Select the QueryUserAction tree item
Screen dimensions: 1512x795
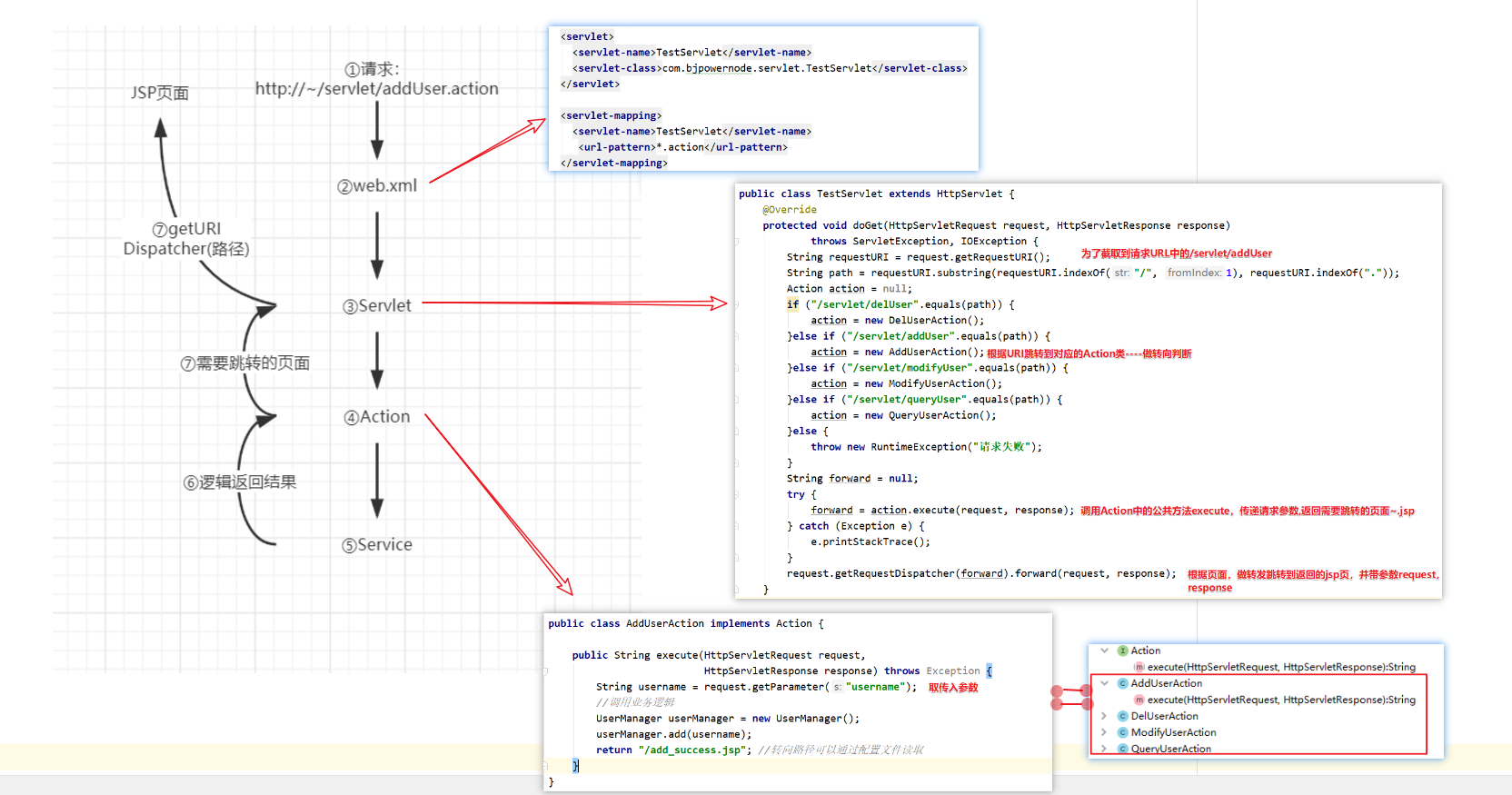(1170, 749)
